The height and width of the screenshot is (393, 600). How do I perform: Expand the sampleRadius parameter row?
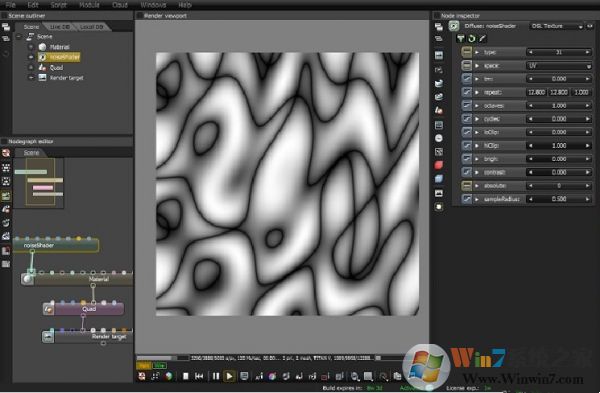tap(477, 199)
